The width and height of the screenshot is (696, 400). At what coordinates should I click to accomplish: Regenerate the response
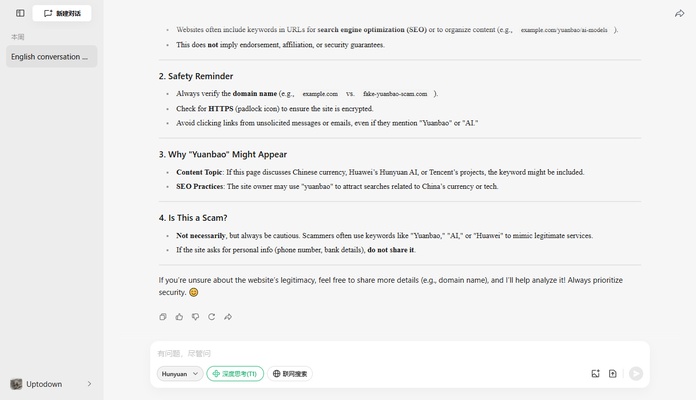211,317
